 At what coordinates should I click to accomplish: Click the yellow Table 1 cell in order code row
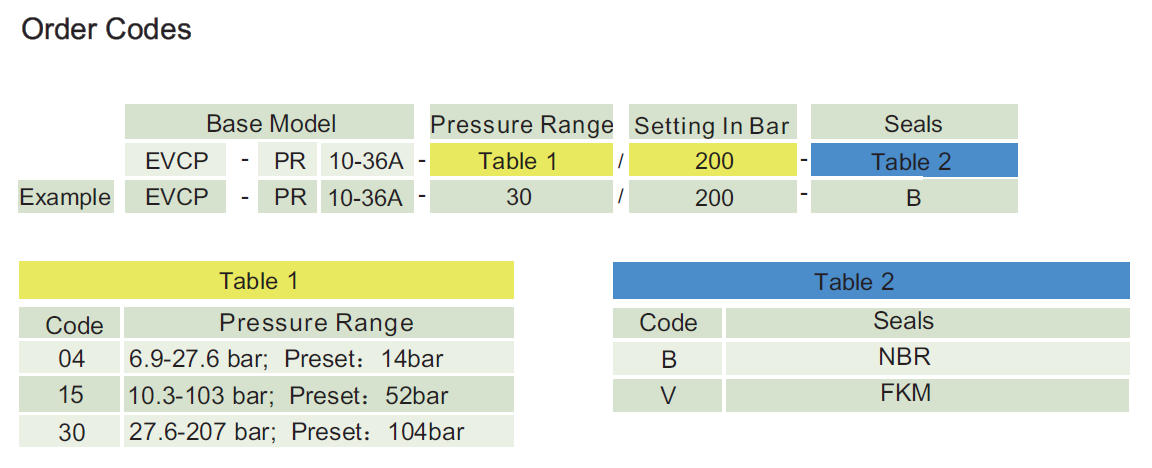coord(517,161)
